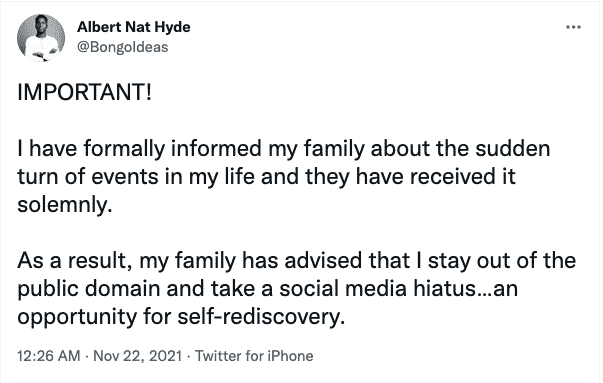Image resolution: width=603 pixels, height=383 pixels.
Task: Open the three-dot more options menu
Action: pos(573,27)
